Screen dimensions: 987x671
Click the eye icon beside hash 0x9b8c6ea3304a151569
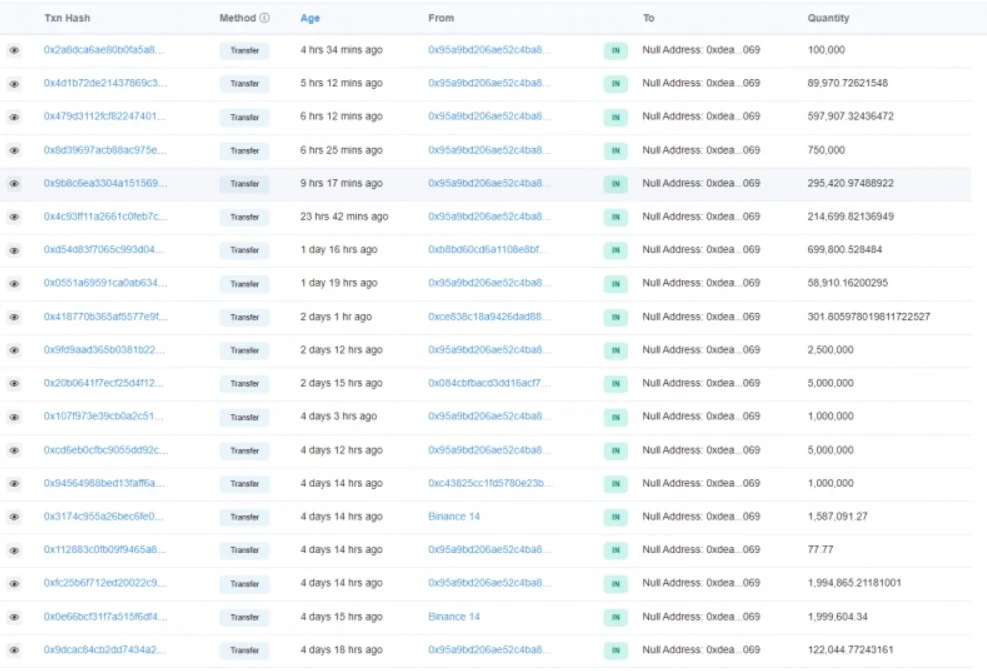point(14,184)
